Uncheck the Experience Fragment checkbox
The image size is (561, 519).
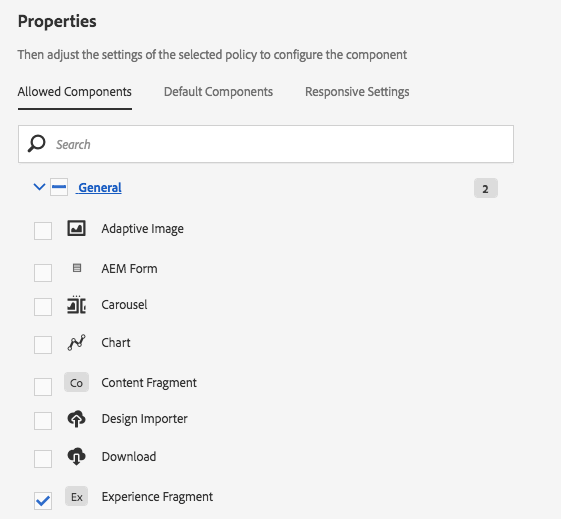pos(43,500)
